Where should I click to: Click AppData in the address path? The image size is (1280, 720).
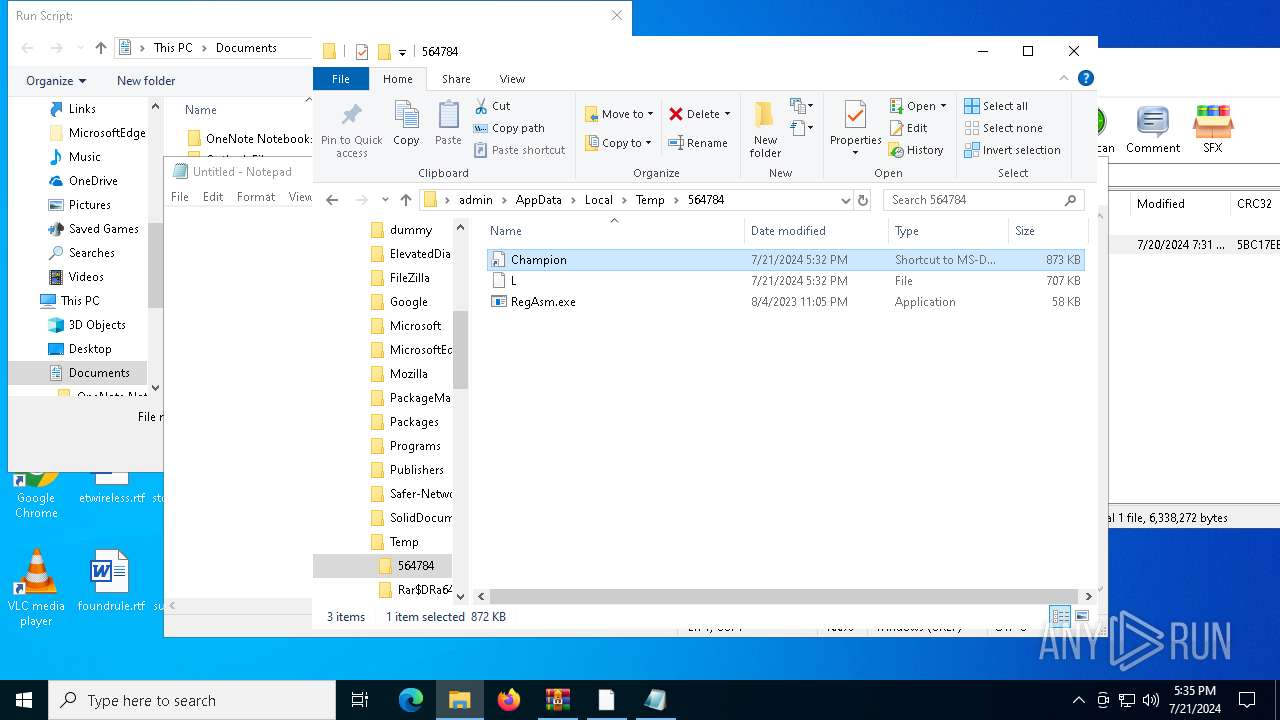(x=538, y=200)
